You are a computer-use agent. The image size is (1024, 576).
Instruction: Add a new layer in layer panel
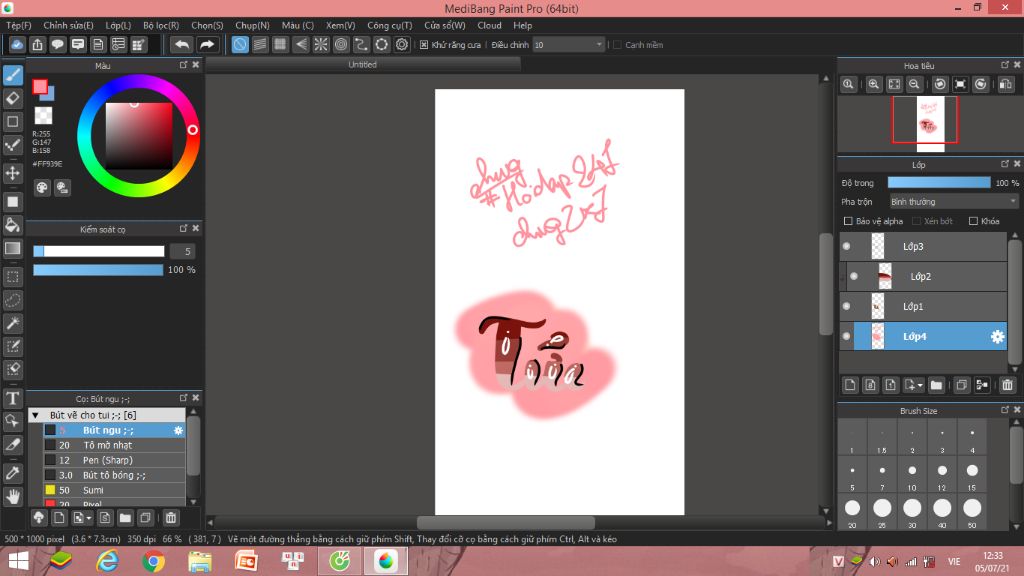850,385
